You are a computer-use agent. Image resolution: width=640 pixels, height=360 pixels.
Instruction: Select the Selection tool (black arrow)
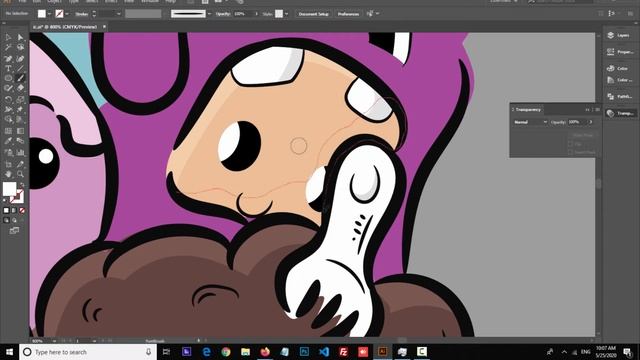click(8, 37)
